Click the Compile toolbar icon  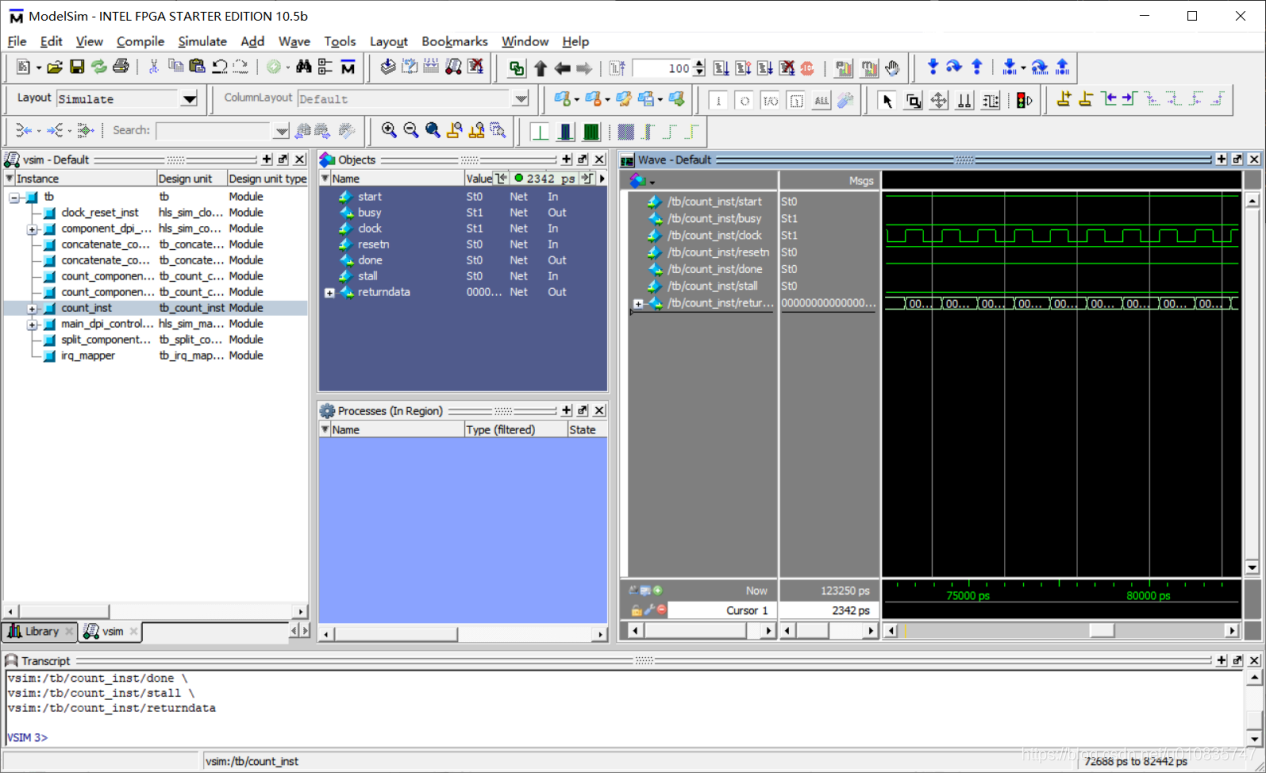point(388,67)
